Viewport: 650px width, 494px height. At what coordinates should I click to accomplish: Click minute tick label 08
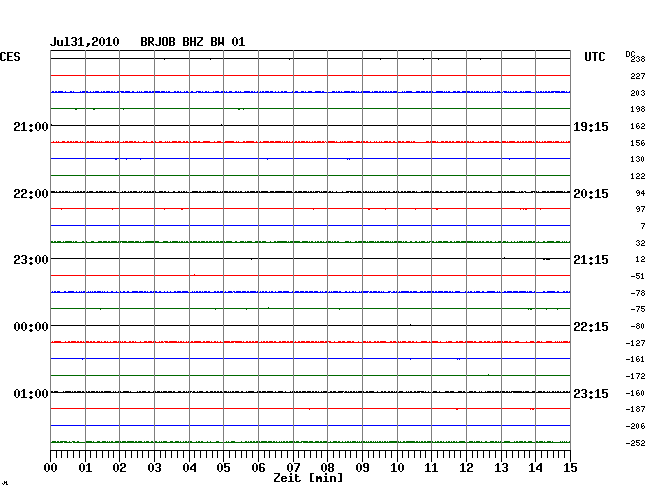[327, 468]
